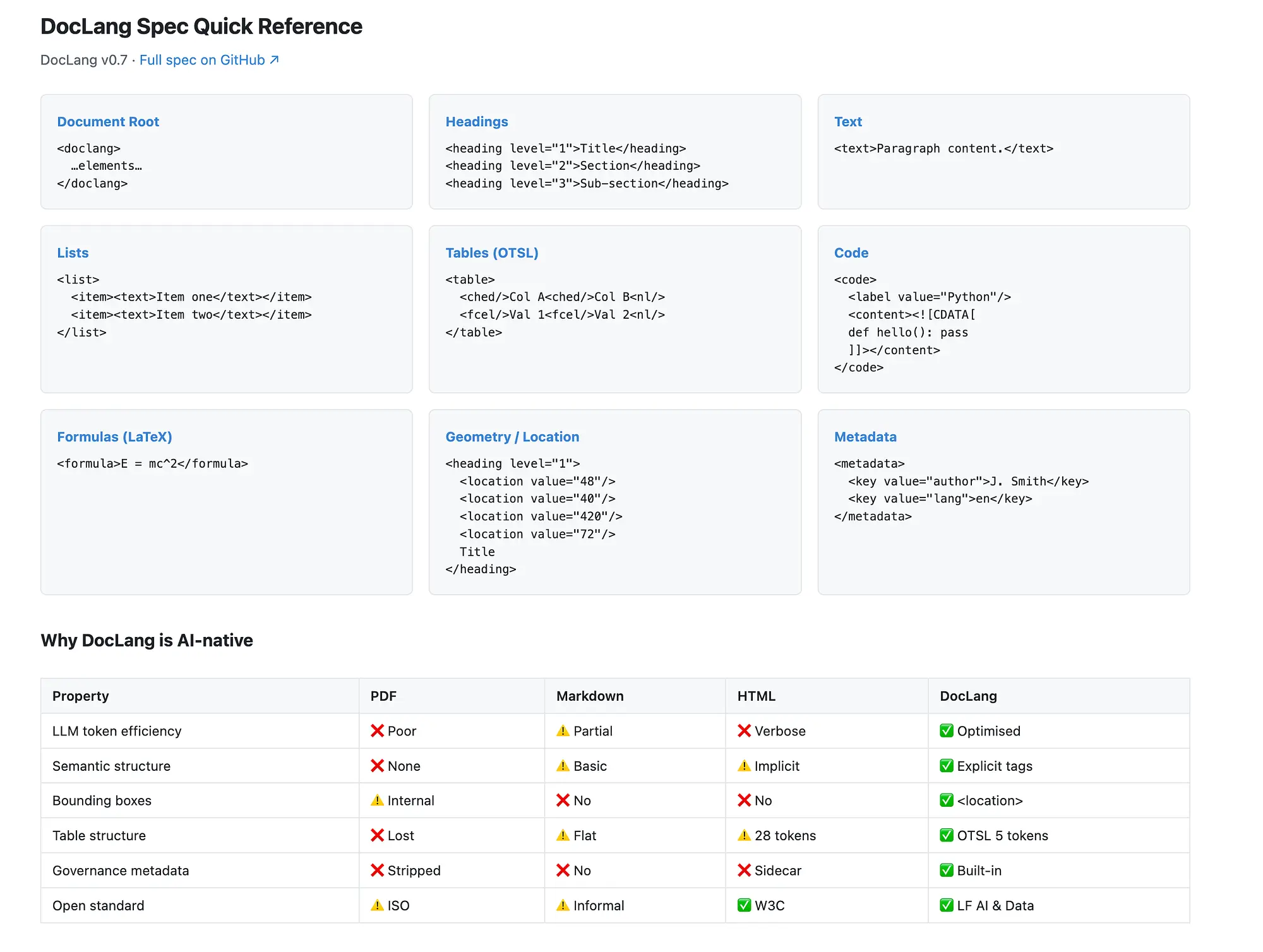This screenshot has width=1263, height=952.
Task: Click the key value="lang" en code line
Action: [x=940, y=499]
